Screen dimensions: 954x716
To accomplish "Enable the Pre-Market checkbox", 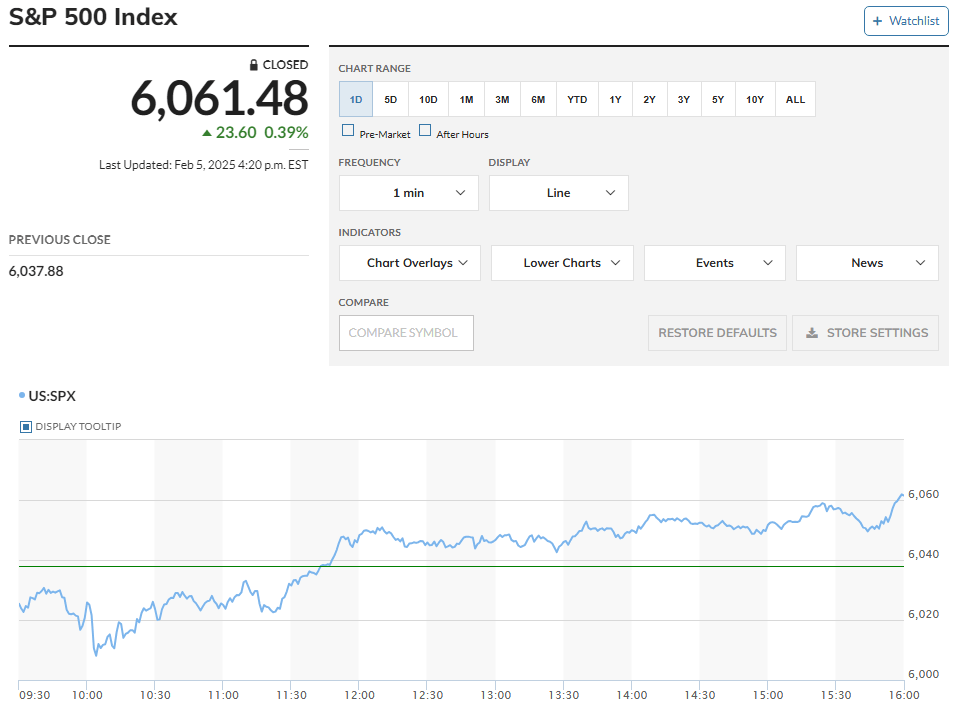I will click(x=348, y=131).
